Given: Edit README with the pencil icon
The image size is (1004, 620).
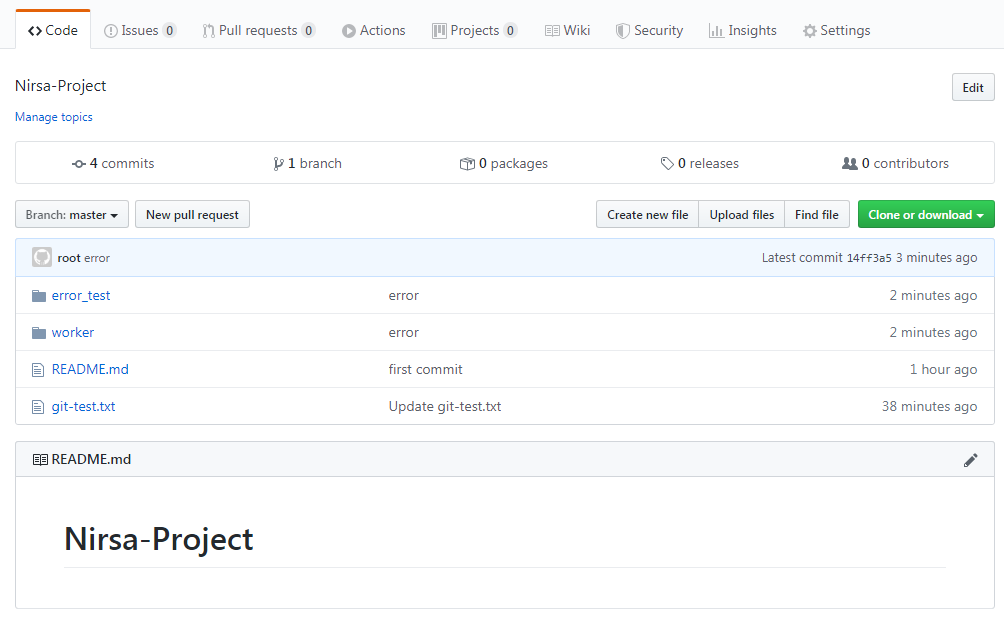Looking at the screenshot, I should (971, 460).
